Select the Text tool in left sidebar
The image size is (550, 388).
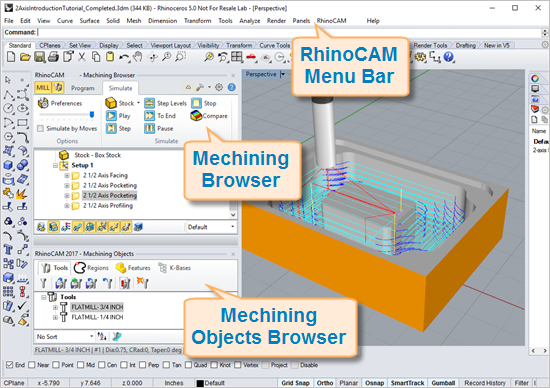[8, 250]
